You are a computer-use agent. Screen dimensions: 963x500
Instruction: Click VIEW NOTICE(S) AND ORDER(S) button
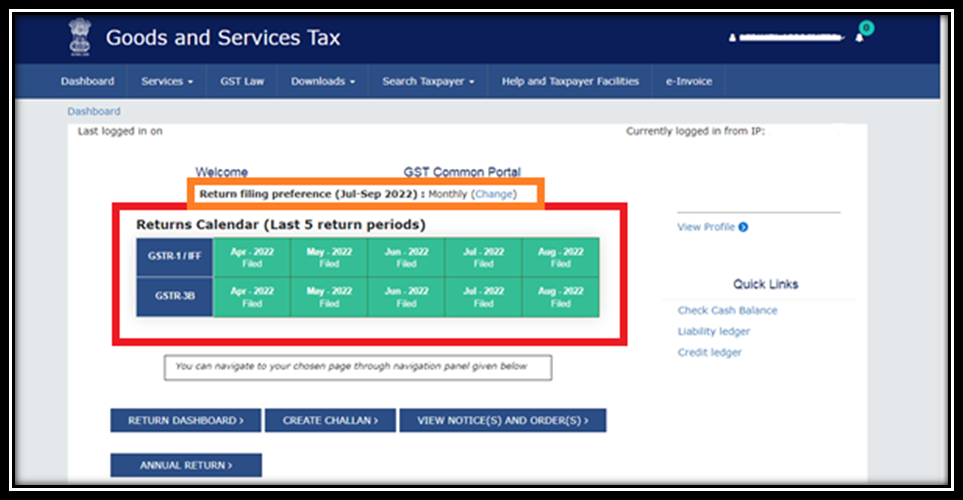pos(502,420)
